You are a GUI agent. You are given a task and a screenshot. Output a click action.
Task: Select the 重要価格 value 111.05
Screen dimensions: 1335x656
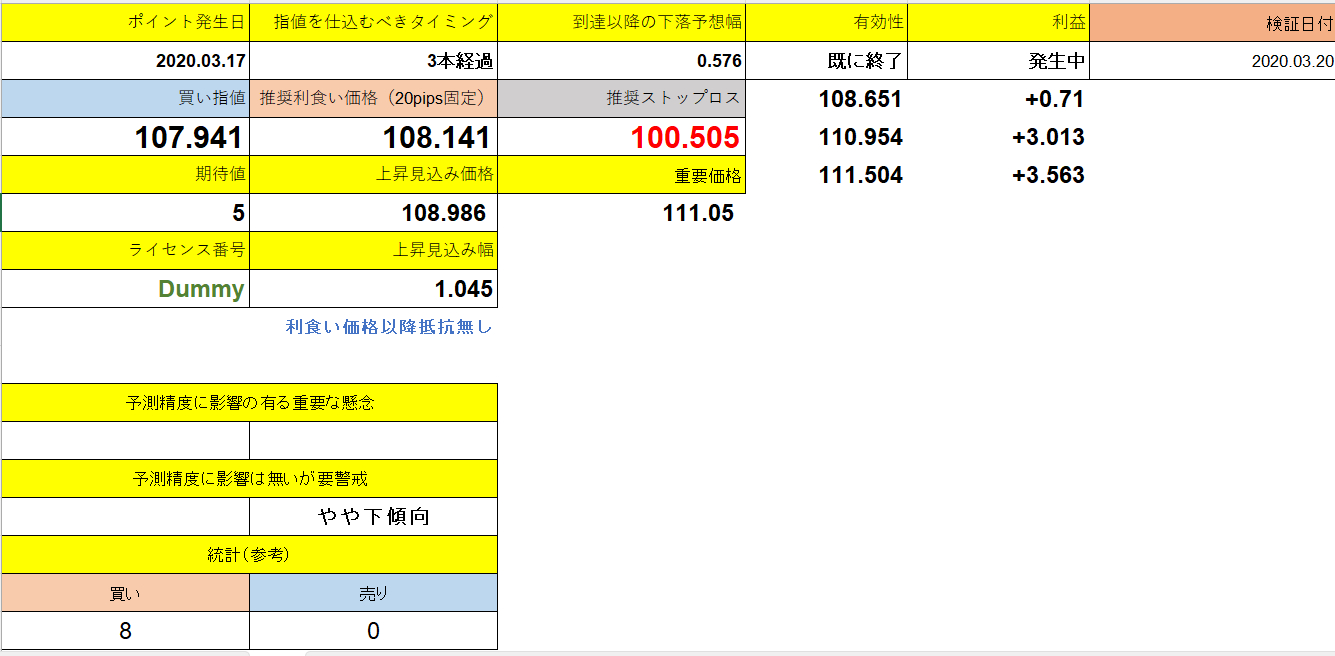(700, 212)
